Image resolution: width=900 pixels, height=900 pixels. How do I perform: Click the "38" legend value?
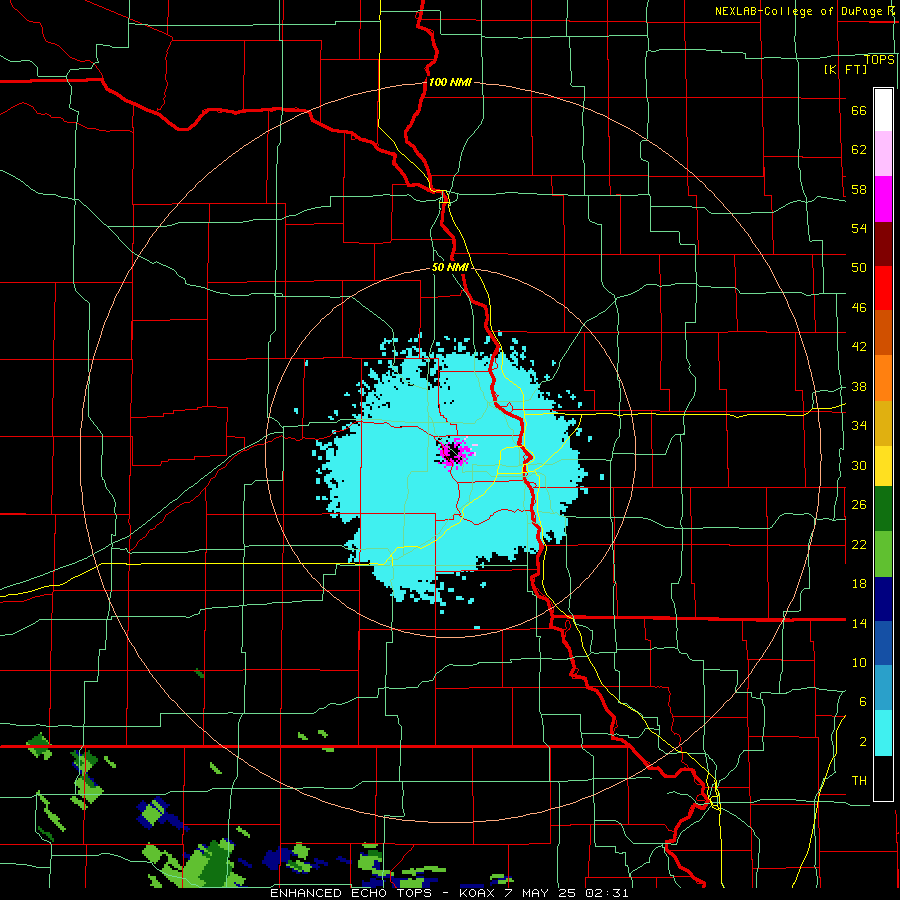pos(859,386)
